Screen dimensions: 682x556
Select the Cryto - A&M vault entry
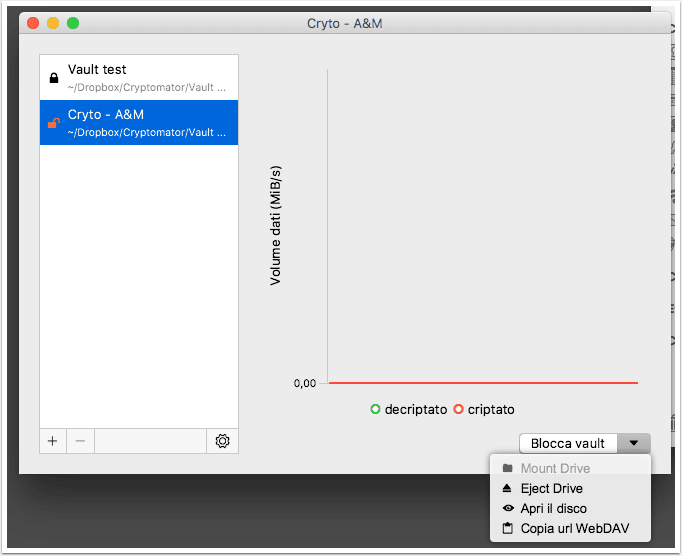139,123
